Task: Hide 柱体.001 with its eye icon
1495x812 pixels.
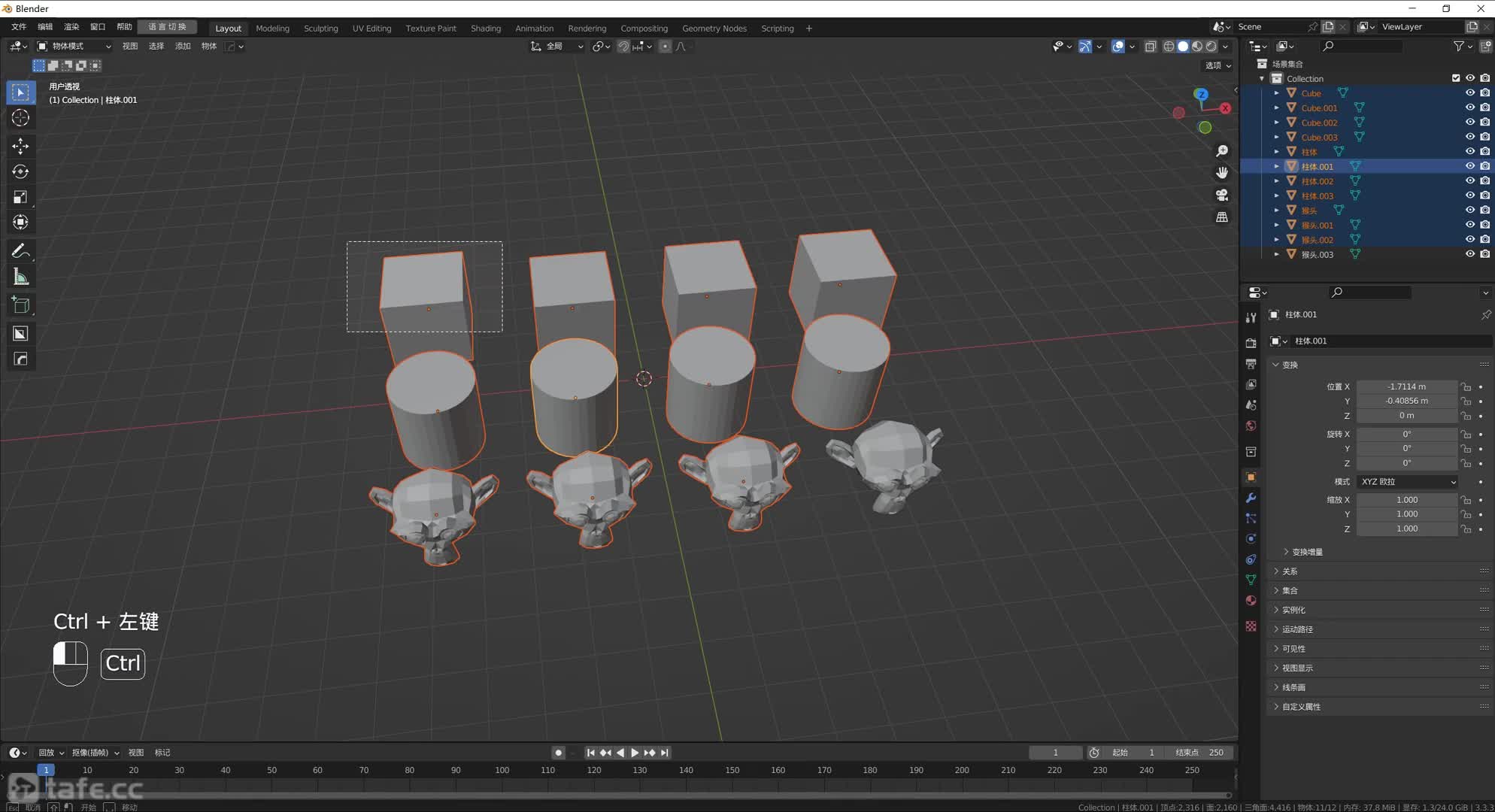Action: [x=1470, y=166]
